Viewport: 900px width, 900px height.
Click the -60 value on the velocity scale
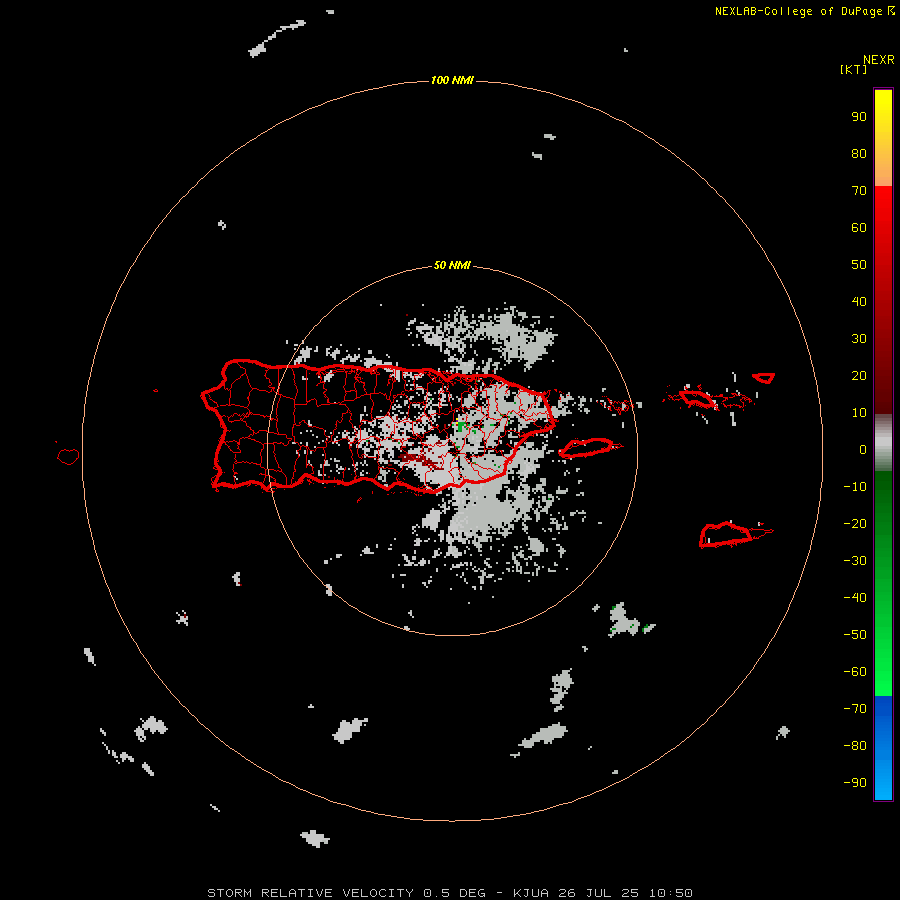(855, 672)
